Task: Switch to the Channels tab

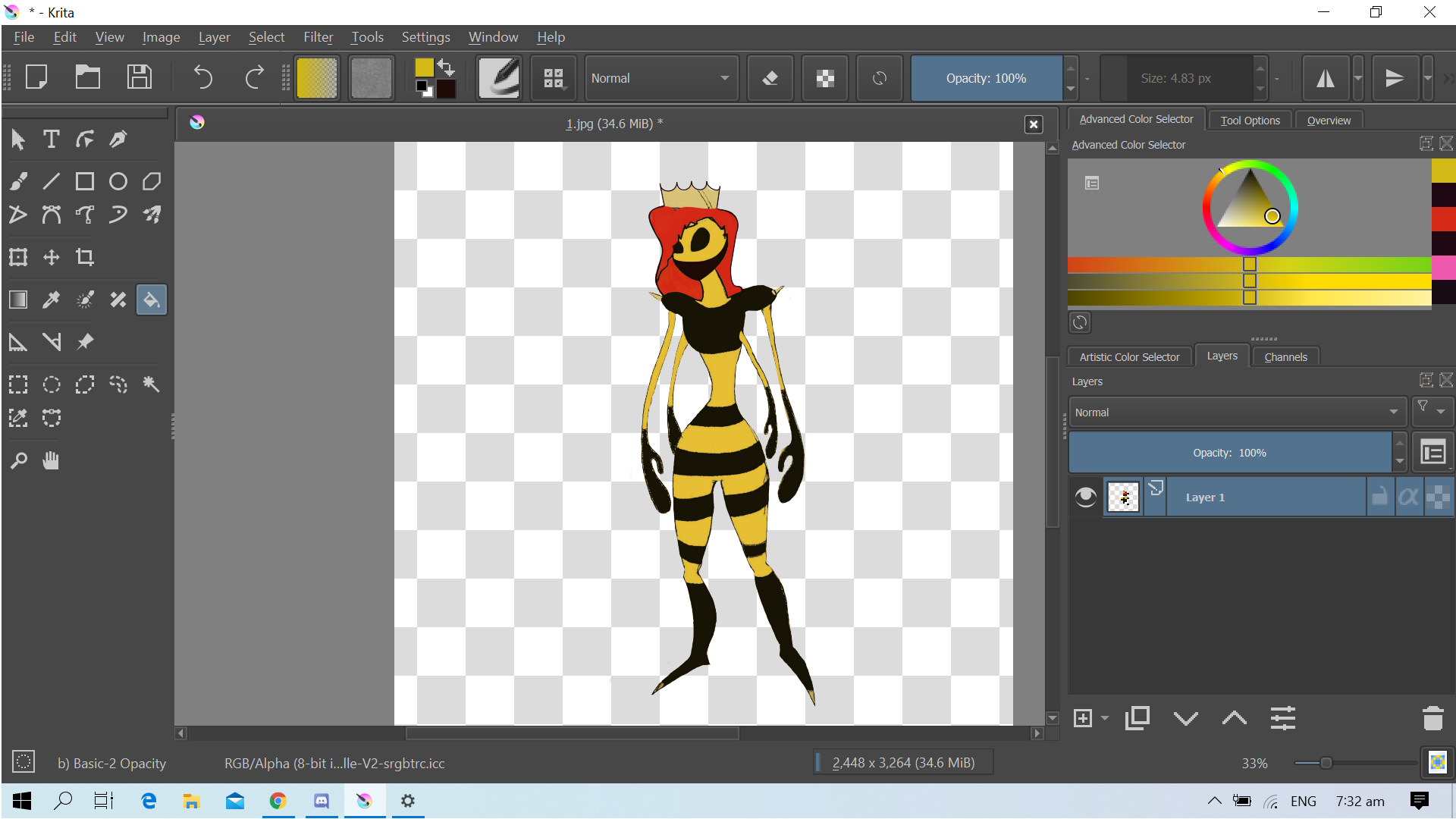Action: tap(1285, 356)
